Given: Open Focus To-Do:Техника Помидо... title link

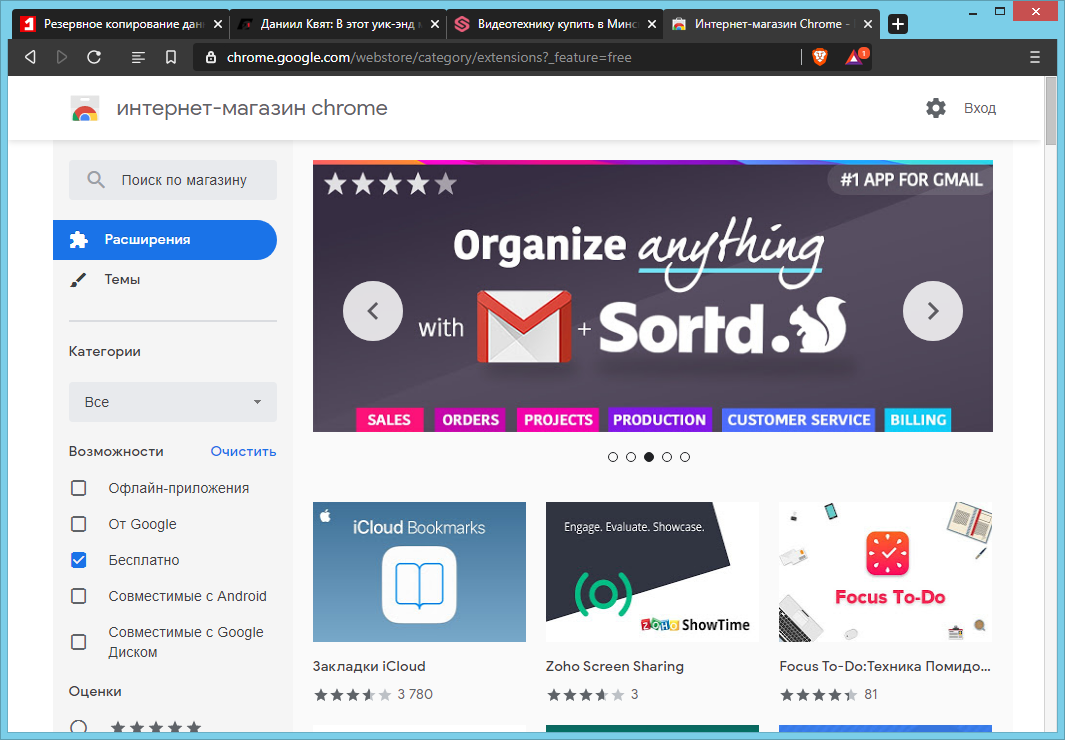Looking at the screenshot, I should (885, 666).
